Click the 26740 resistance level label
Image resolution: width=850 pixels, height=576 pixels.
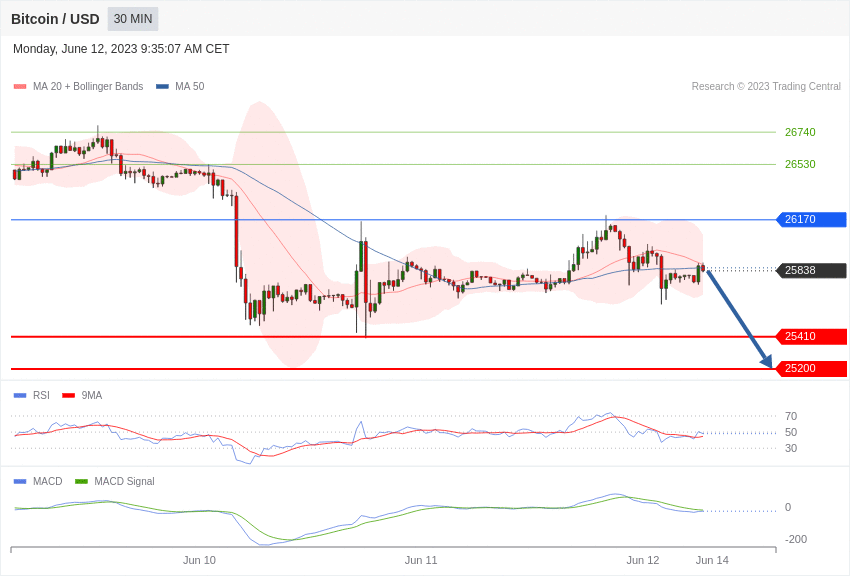[800, 132]
